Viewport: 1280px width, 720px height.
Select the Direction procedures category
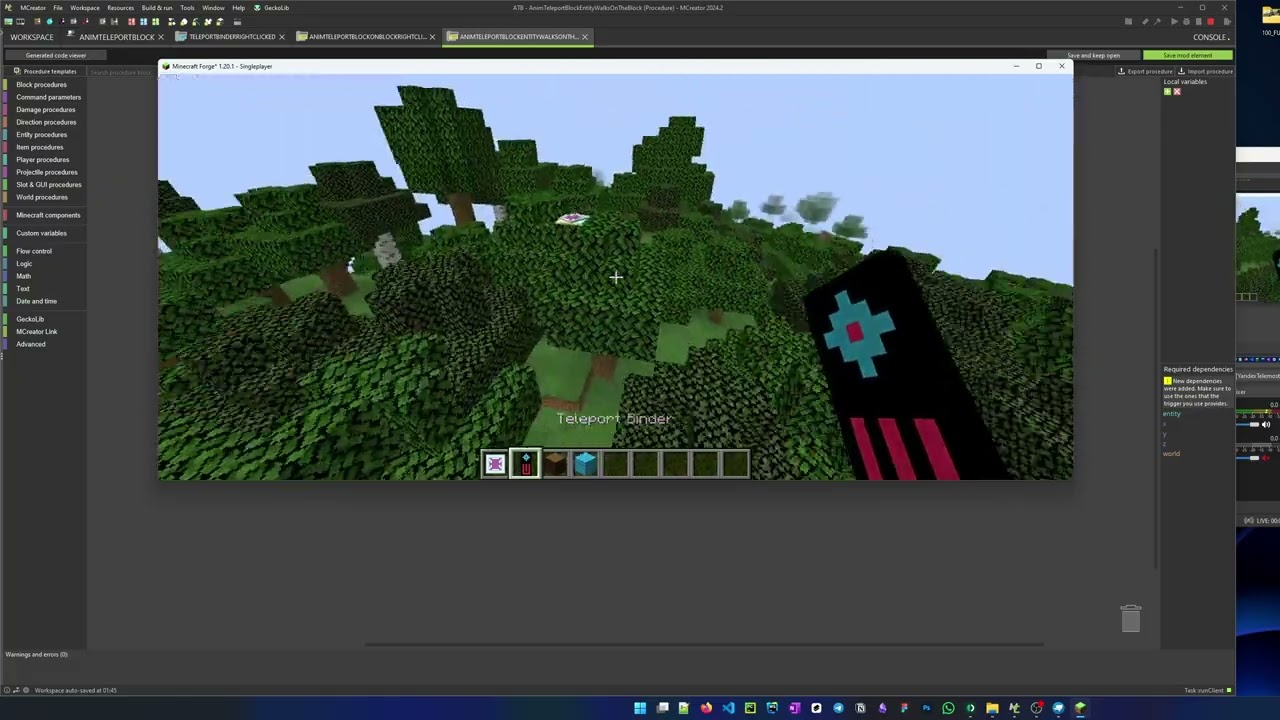coord(46,122)
